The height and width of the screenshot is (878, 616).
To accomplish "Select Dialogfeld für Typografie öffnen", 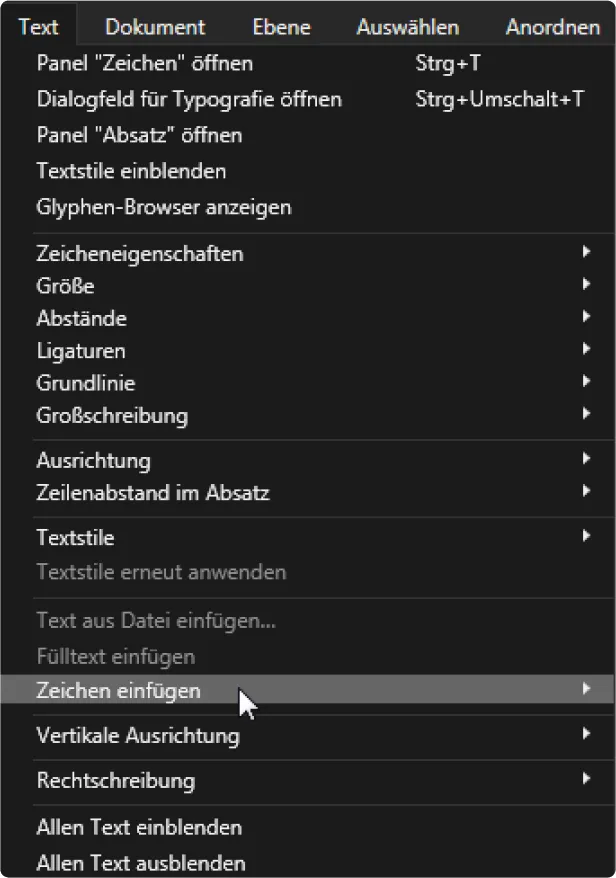I will pos(189,100).
